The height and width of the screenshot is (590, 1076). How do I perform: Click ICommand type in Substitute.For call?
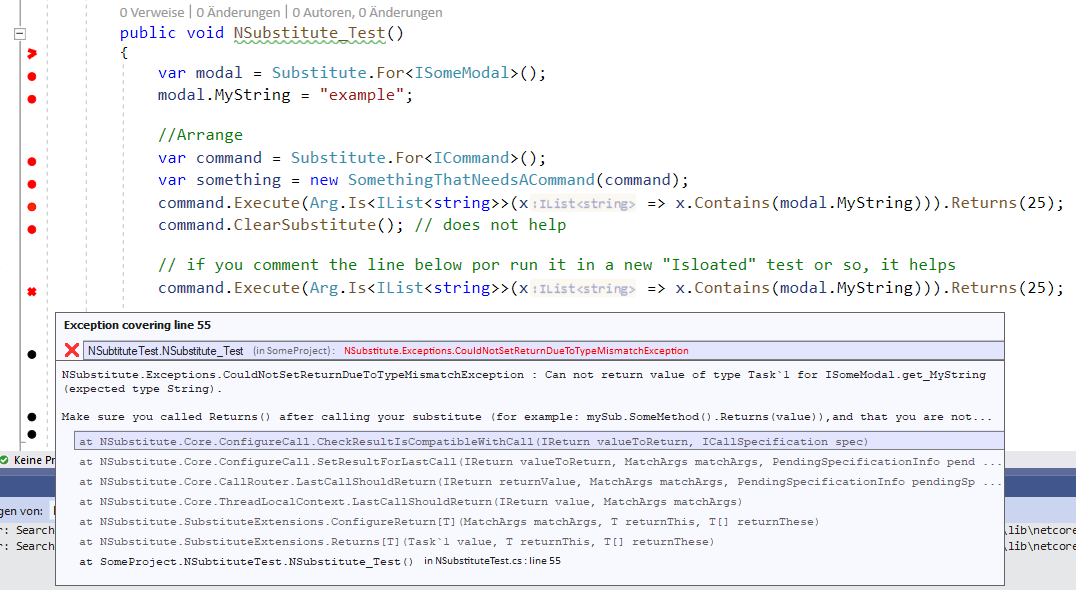coord(471,158)
